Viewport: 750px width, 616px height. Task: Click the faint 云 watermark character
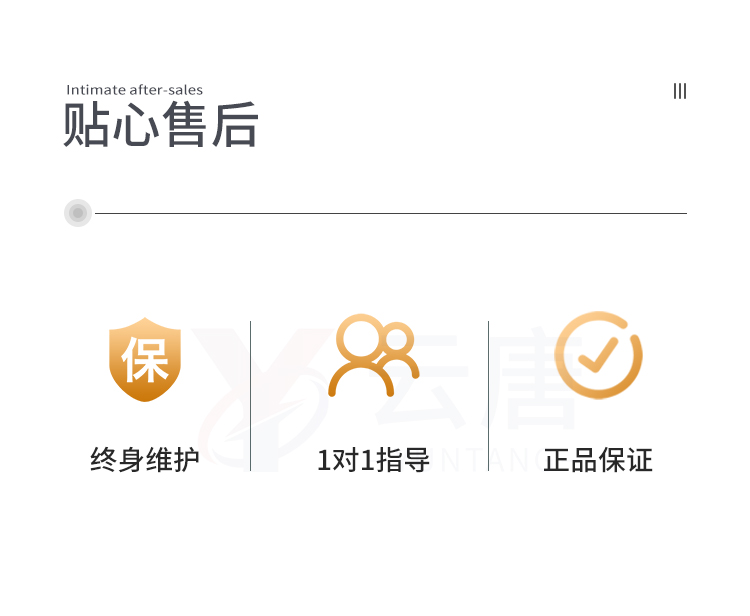[x=421, y=380]
